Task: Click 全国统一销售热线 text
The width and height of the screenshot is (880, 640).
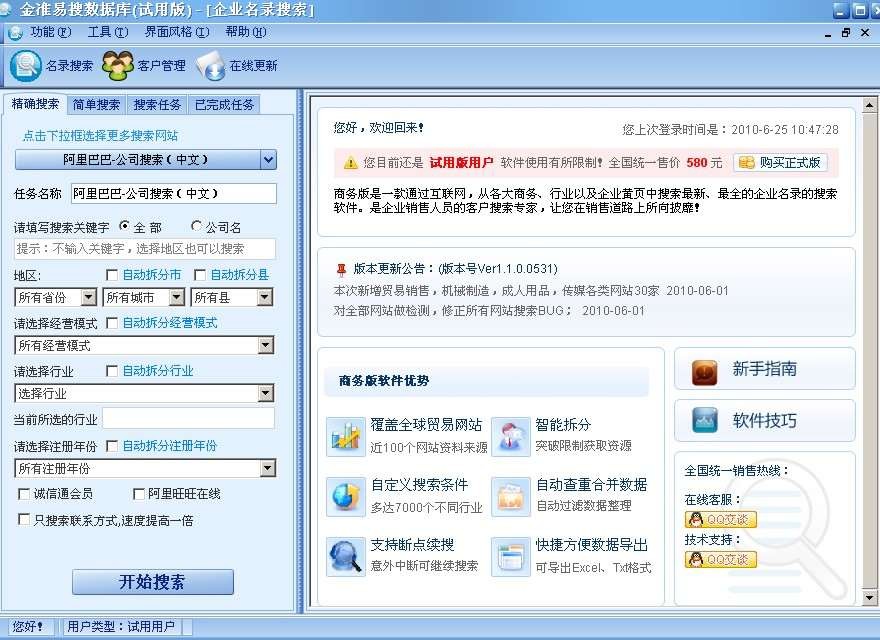Action: 737,470
